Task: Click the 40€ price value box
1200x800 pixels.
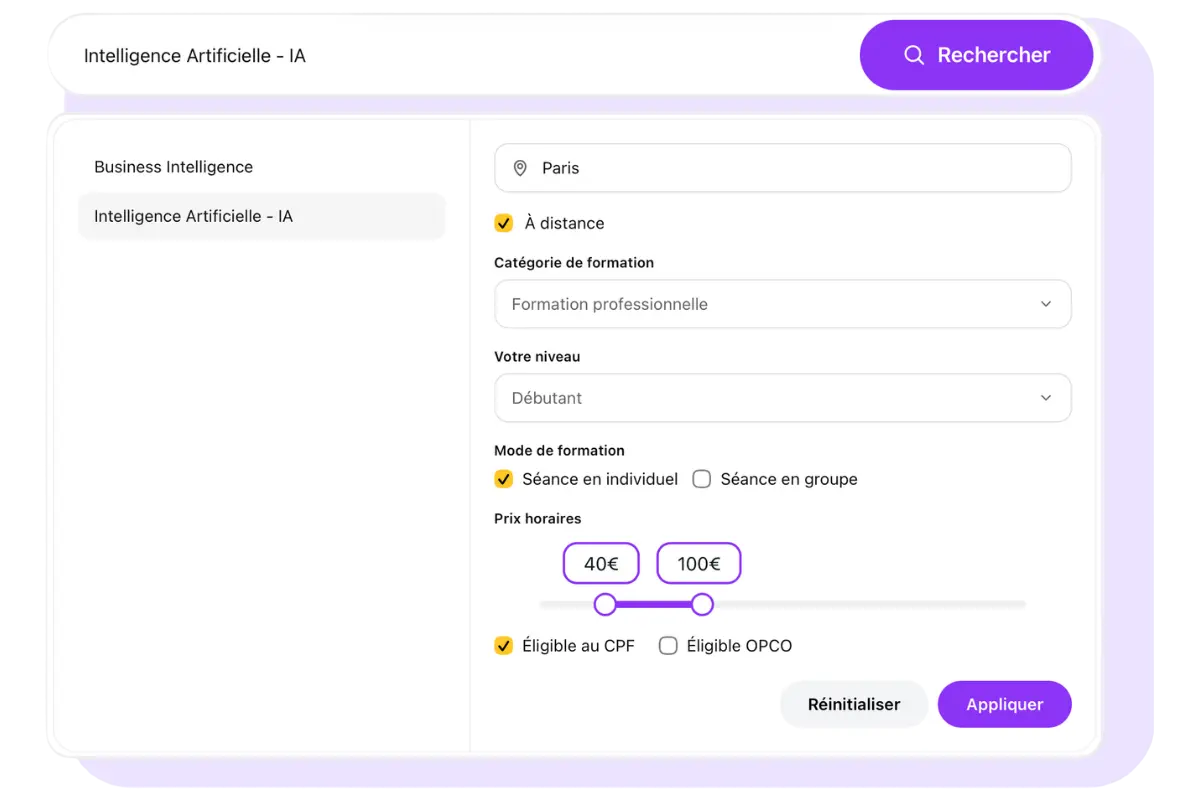Action: pyautogui.click(x=601, y=564)
